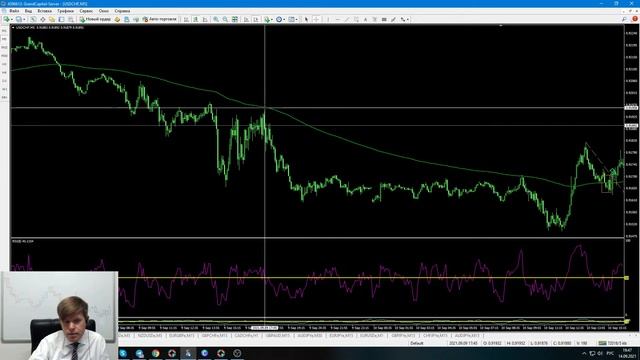Select the horizontal line drawing tool

point(338,19)
